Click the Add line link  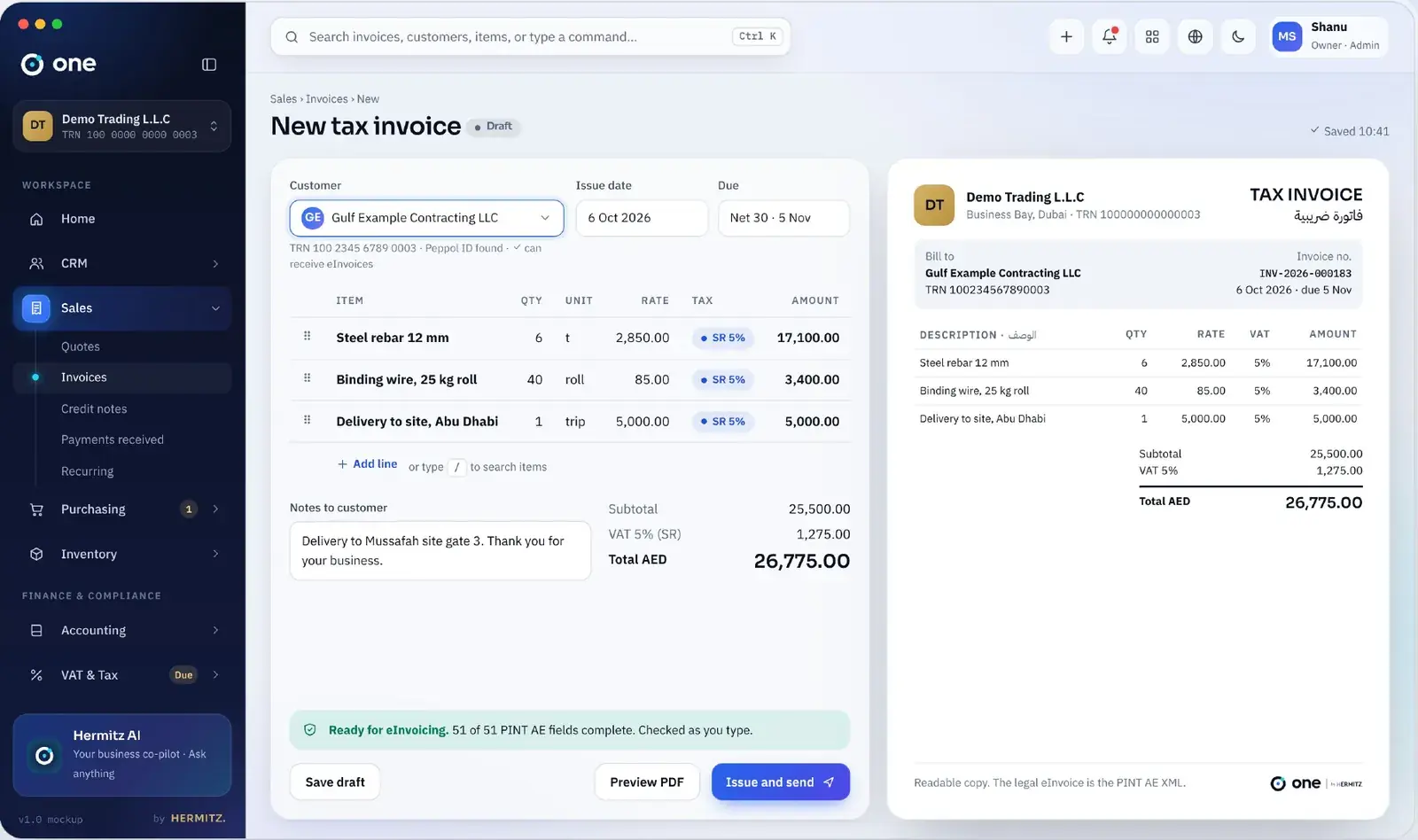pyautogui.click(x=367, y=464)
